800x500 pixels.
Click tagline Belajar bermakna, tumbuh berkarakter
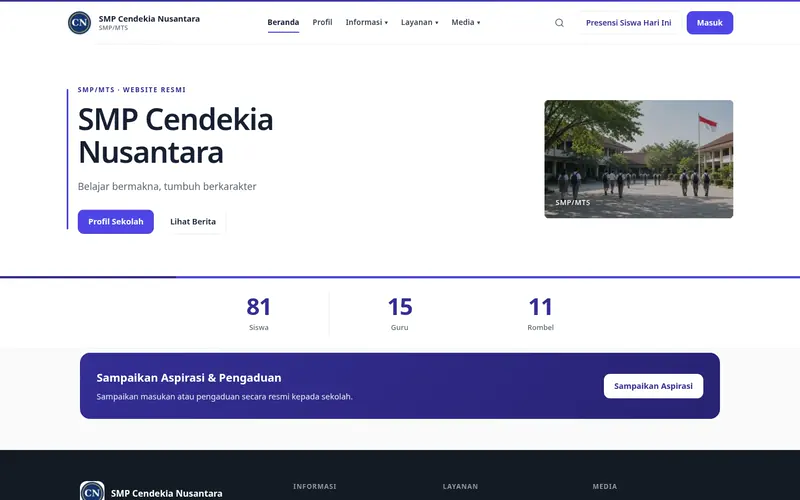click(167, 186)
